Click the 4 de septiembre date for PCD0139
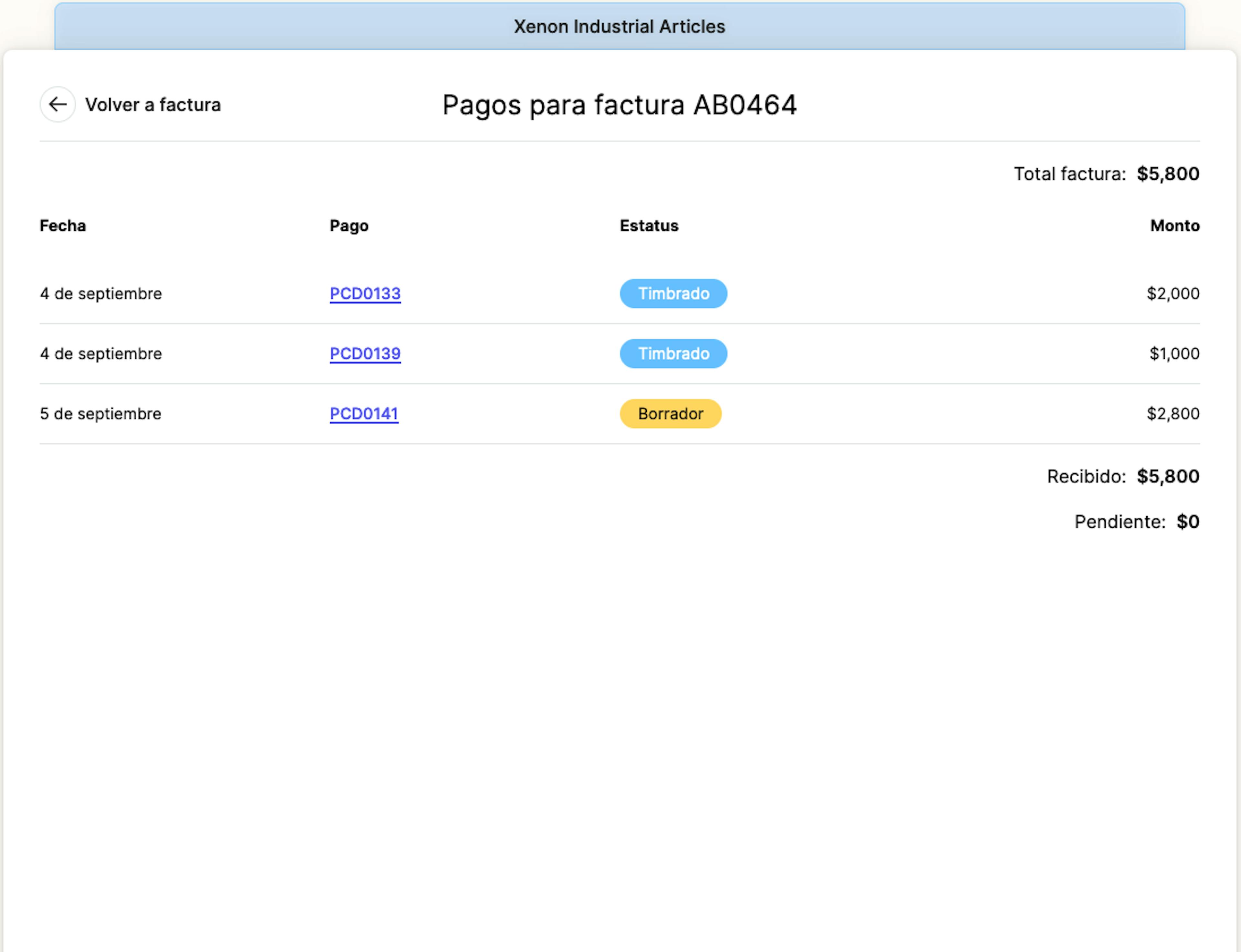Viewport: 1241px width, 952px height. click(101, 354)
